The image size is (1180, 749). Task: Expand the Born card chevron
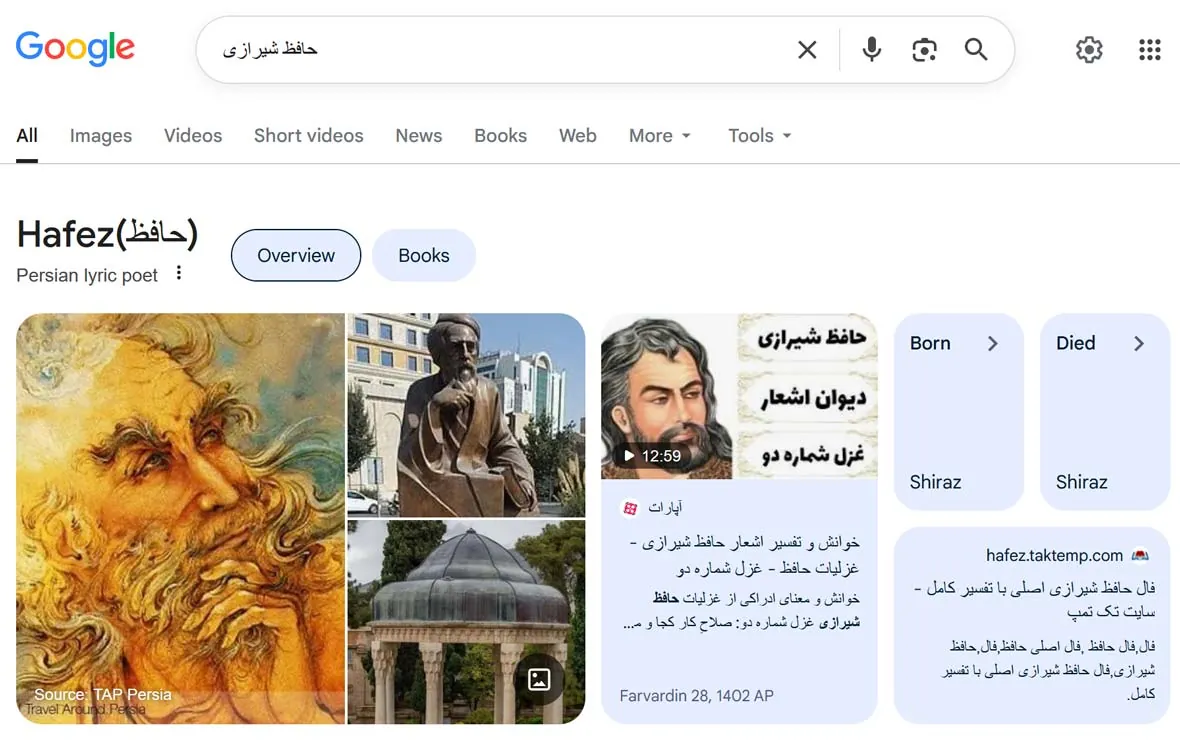pyautogui.click(x=993, y=343)
